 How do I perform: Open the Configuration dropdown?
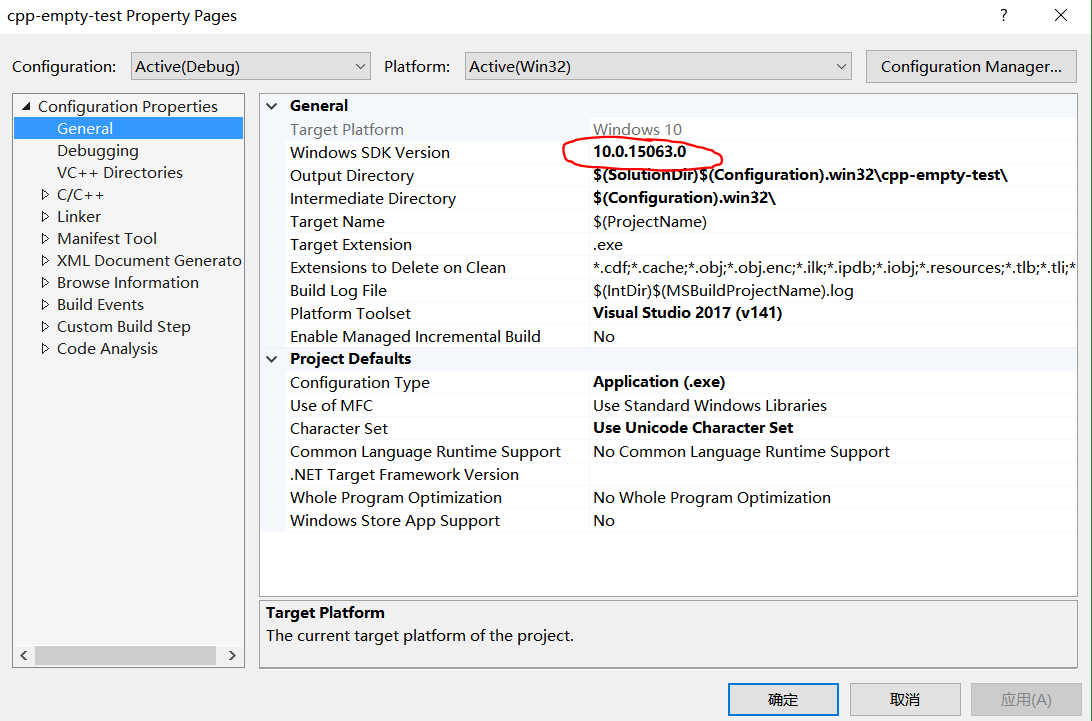250,67
